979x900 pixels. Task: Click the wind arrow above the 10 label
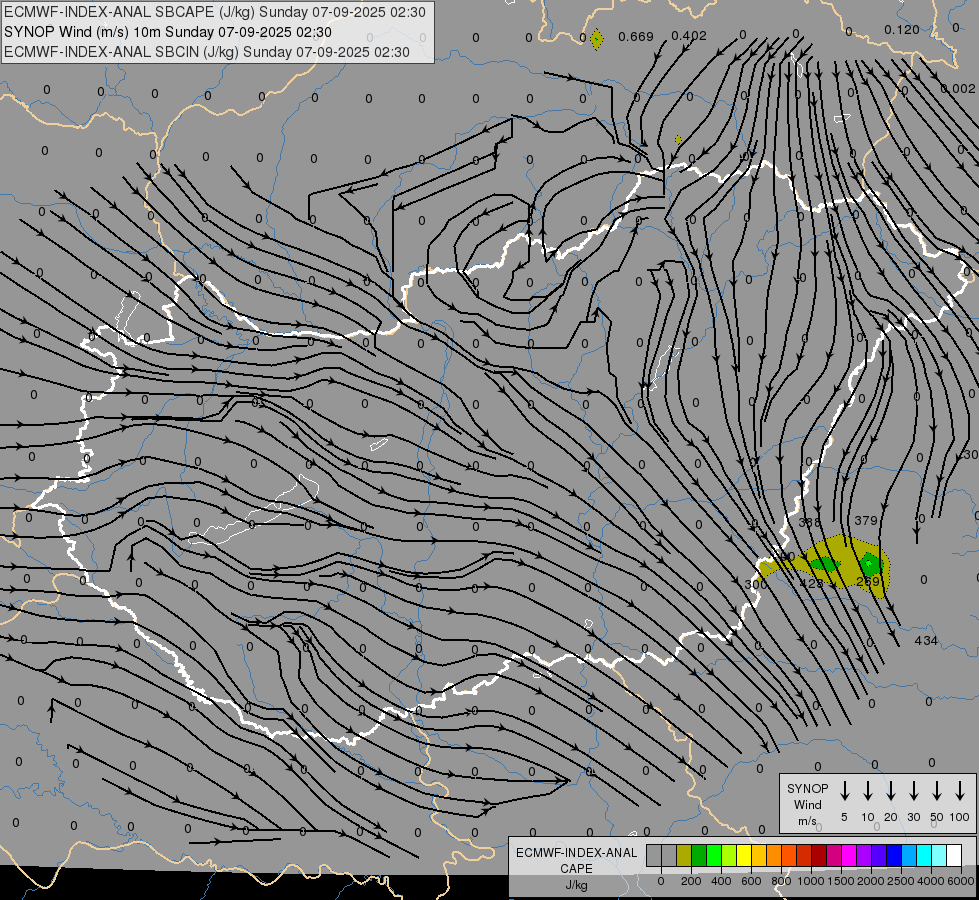867,790
